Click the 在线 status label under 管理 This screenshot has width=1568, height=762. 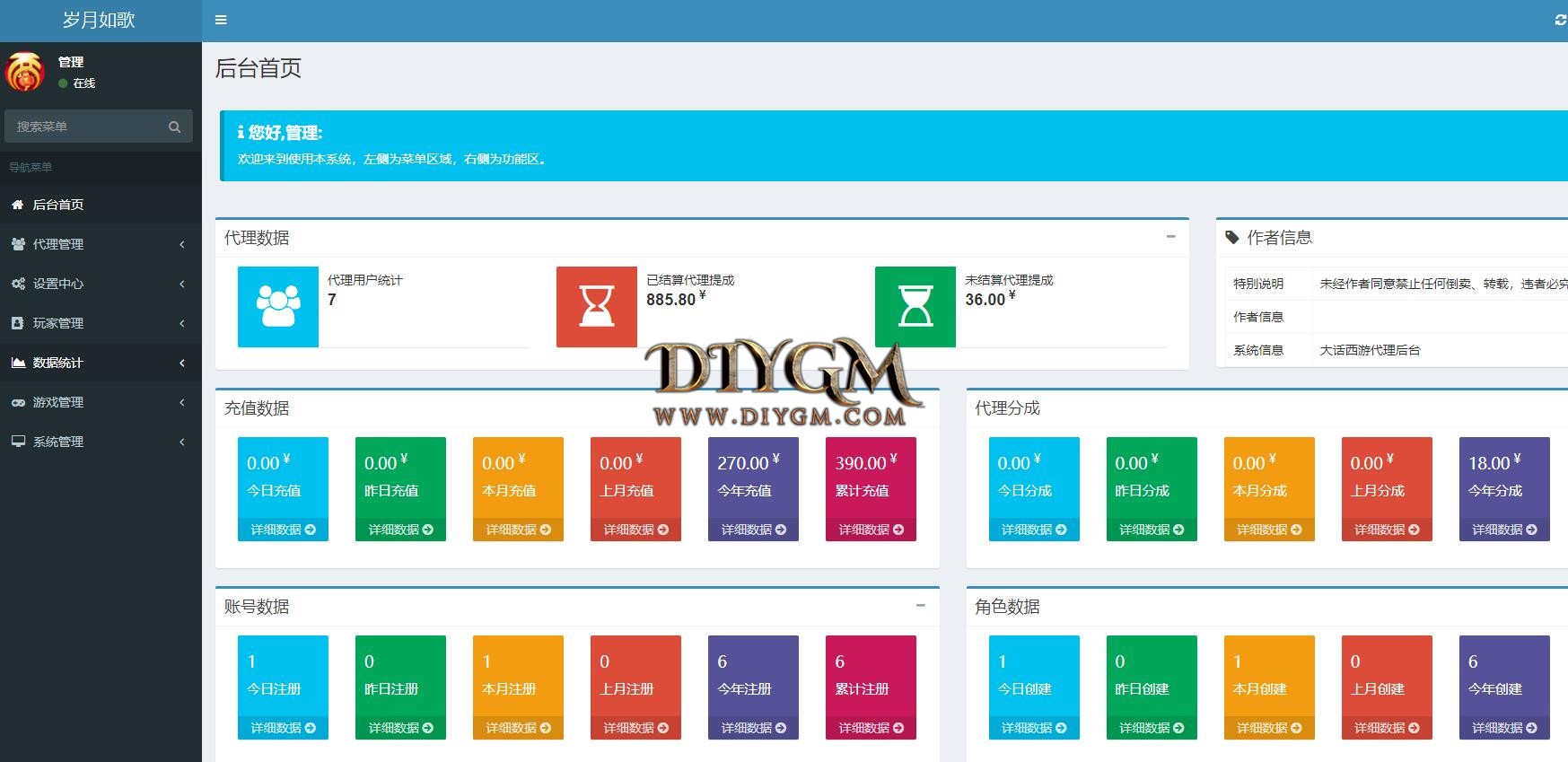point(84,83)
